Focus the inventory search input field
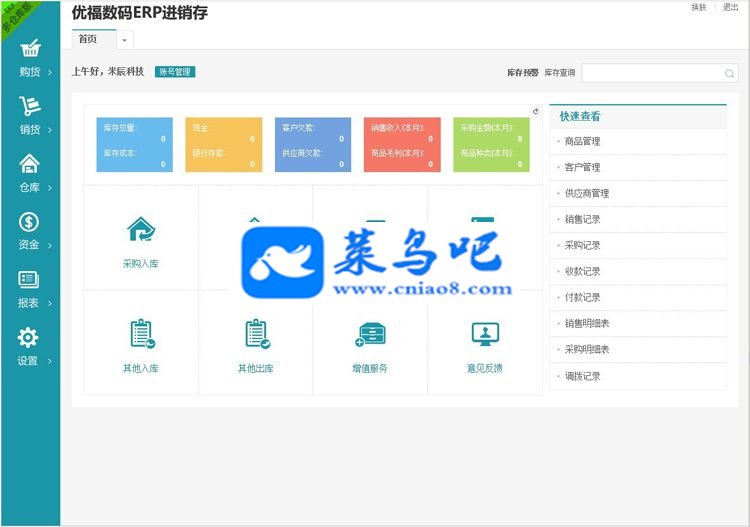 [660, 73]
